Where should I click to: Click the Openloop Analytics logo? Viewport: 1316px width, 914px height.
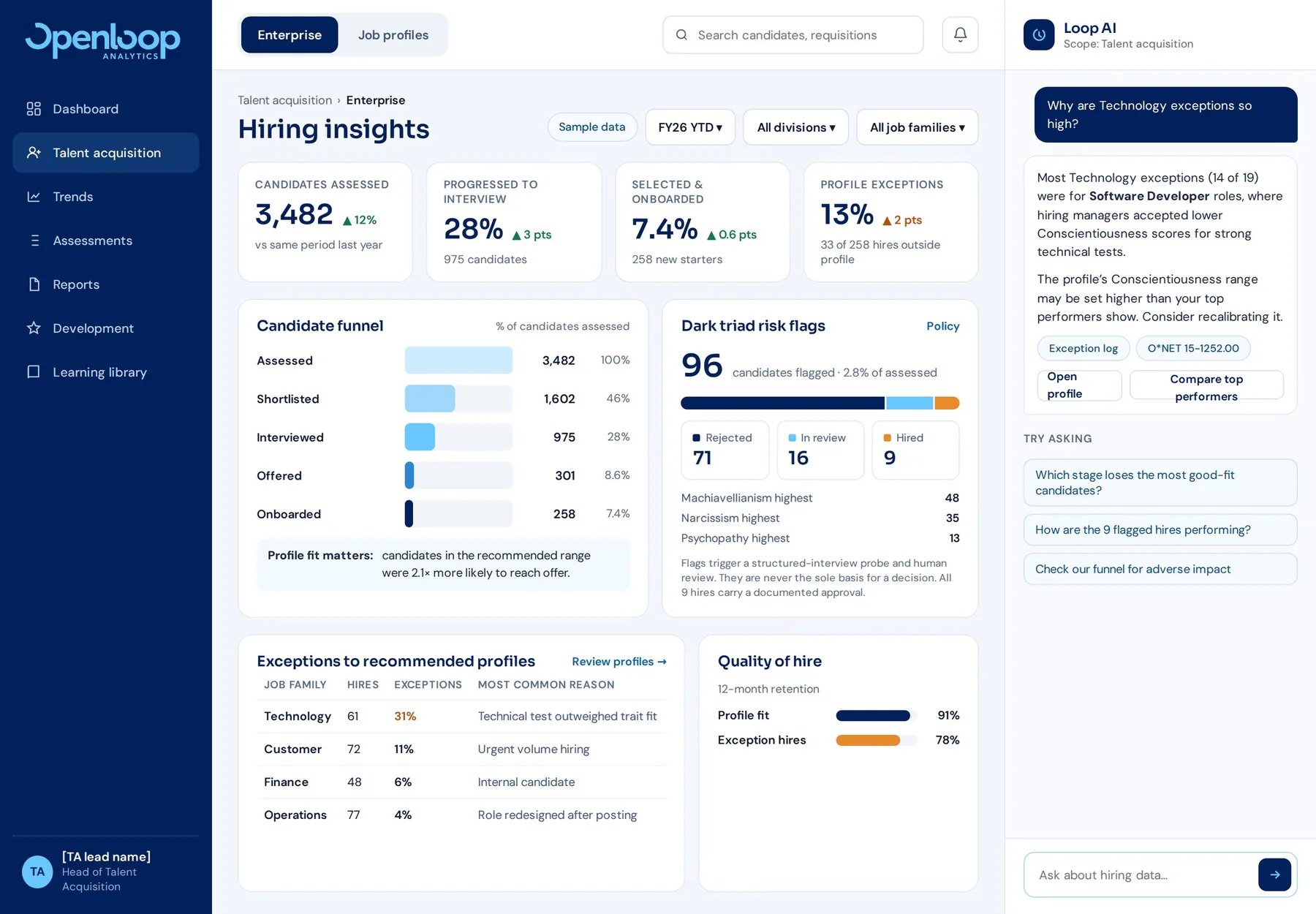click(103, 40)
